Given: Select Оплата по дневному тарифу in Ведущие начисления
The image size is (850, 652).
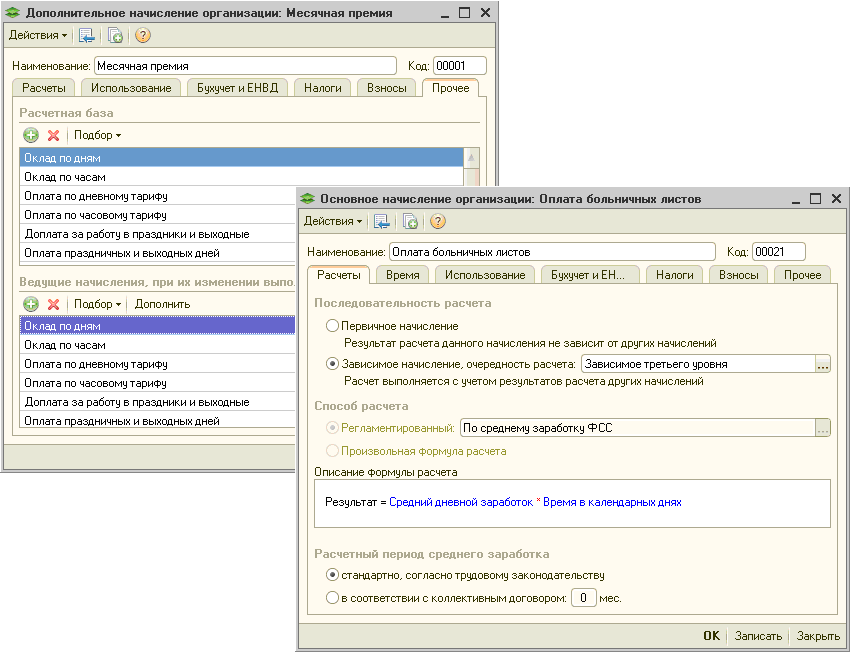Looking at the screenshot, I should click(158, 364).
